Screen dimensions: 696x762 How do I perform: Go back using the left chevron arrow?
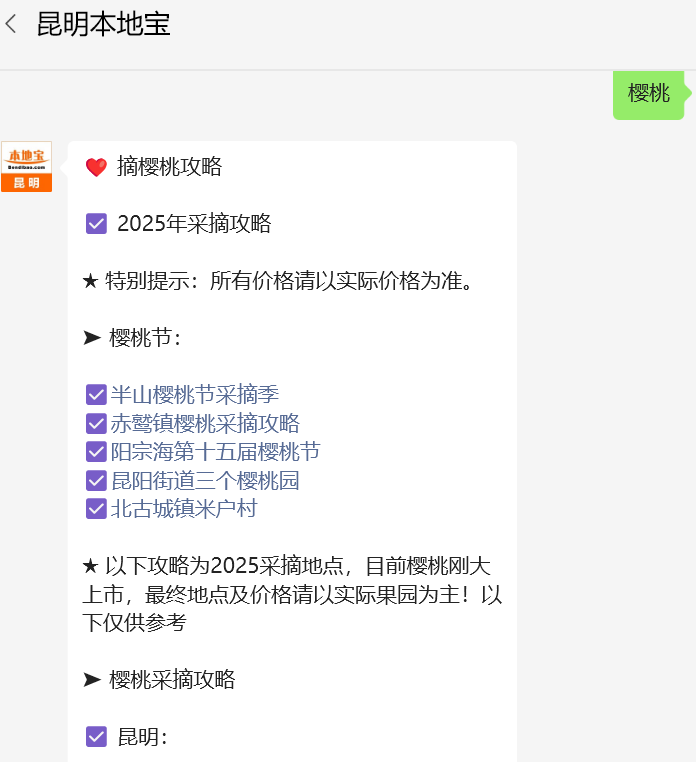[11, 24]
